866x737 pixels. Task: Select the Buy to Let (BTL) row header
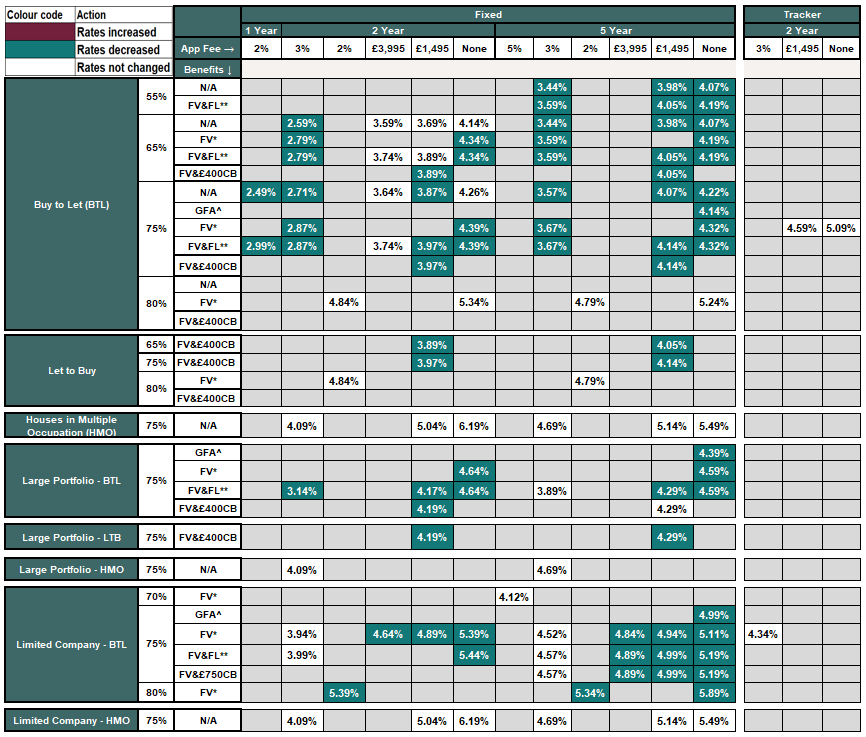click(71, 205)
